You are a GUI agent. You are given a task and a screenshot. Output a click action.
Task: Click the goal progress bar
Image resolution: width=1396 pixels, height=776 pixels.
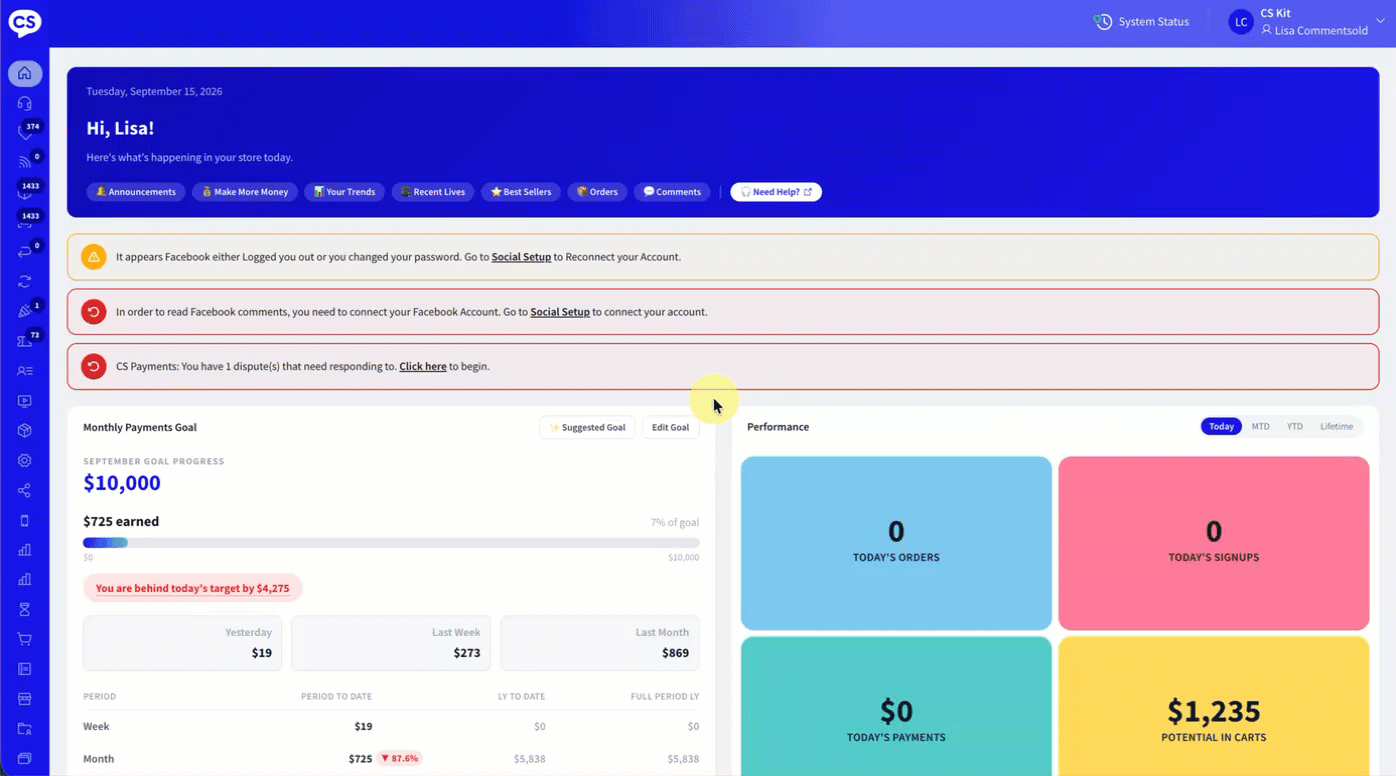[x=391, y=543]
